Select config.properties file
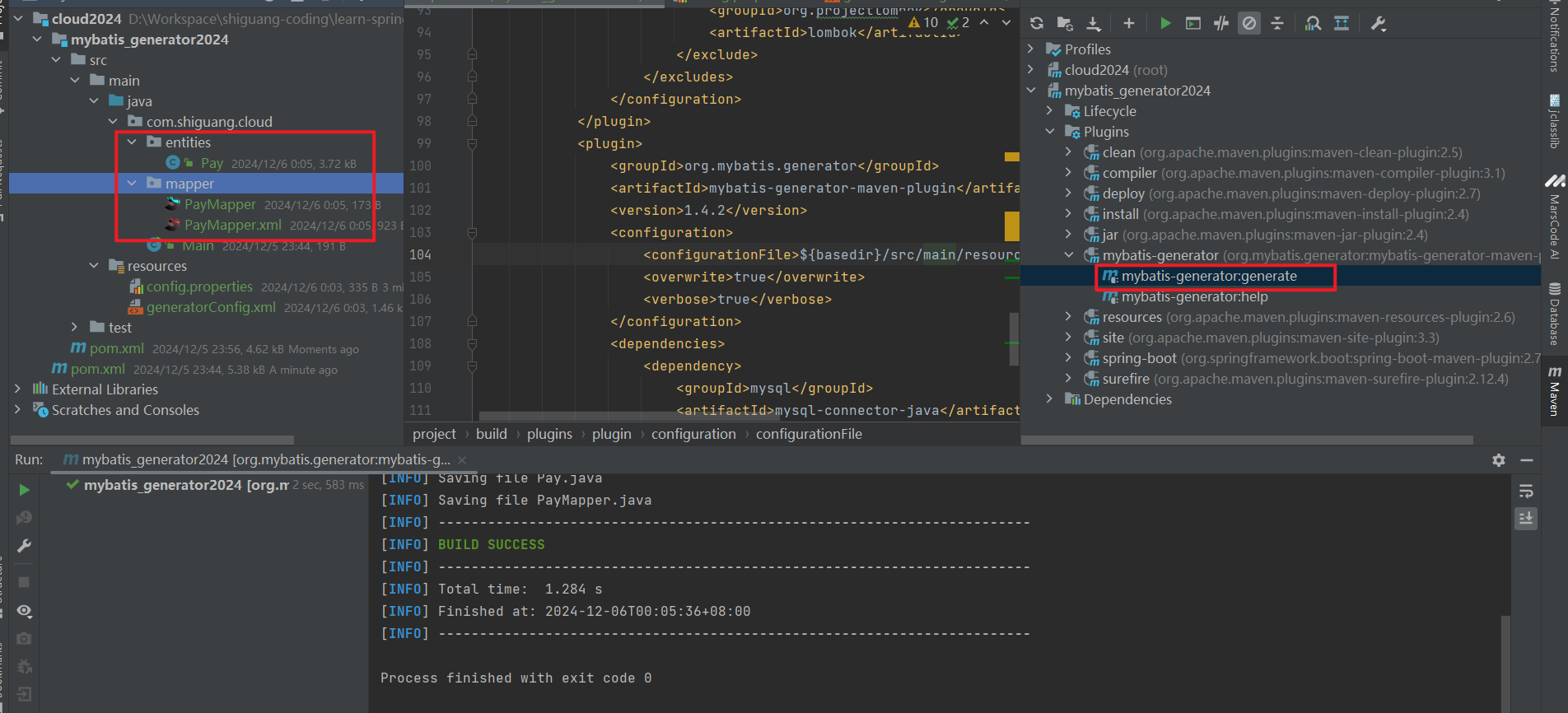Screen dimensions: 1568x713 199,287
